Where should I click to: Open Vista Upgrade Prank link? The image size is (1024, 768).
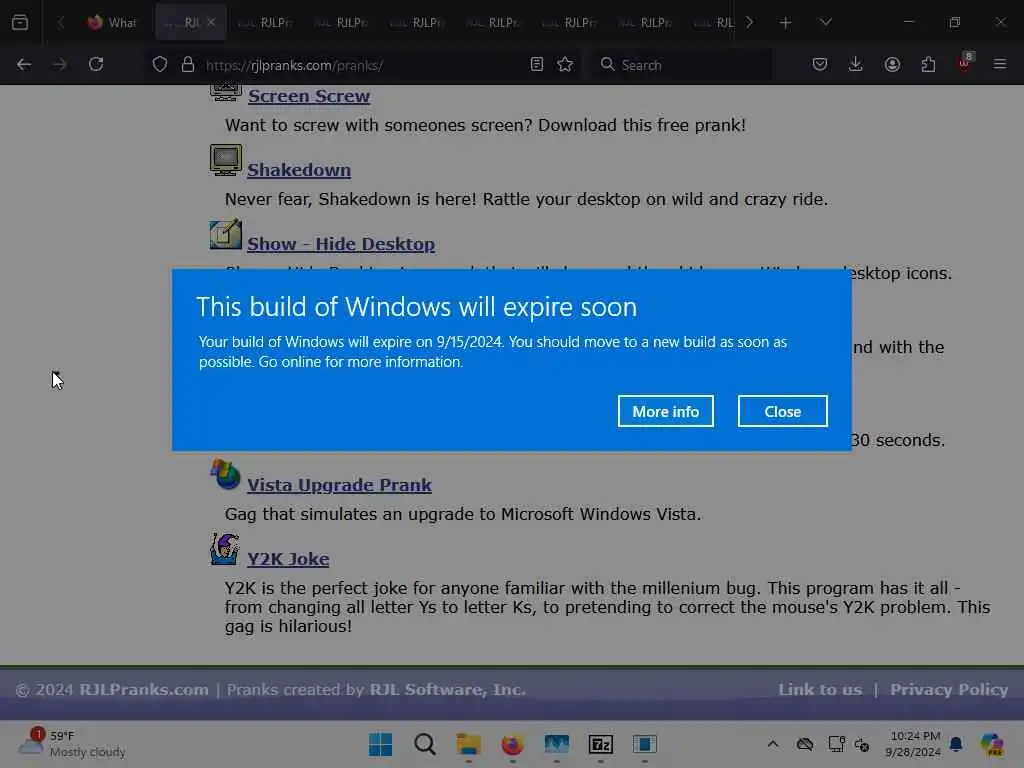[x=340, y=485]
